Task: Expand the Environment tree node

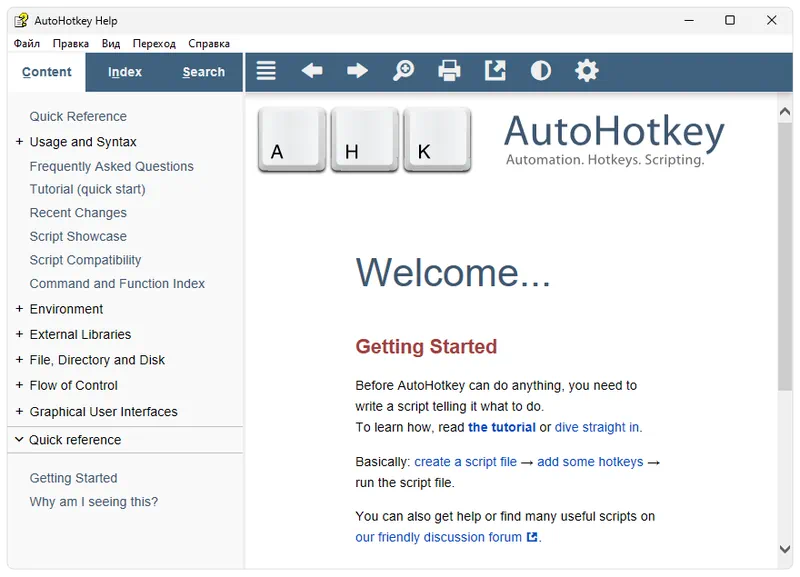Action: point(19,309)
